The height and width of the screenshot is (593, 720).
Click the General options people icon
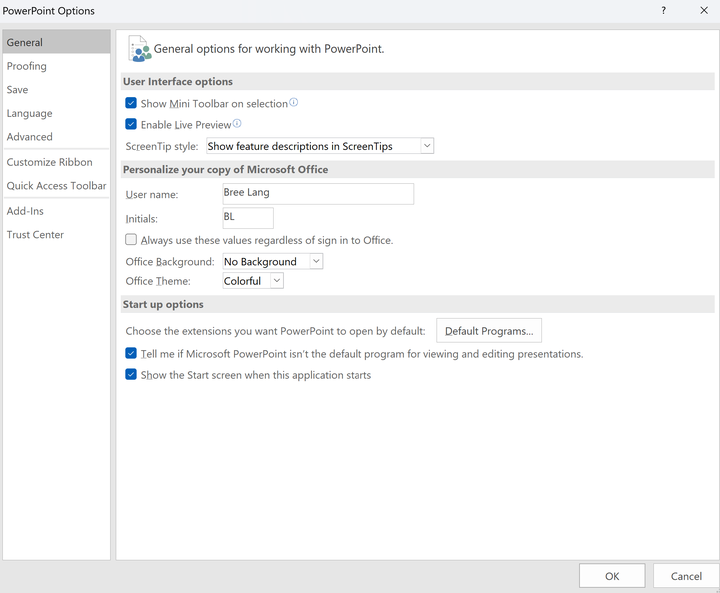(140, 49)
